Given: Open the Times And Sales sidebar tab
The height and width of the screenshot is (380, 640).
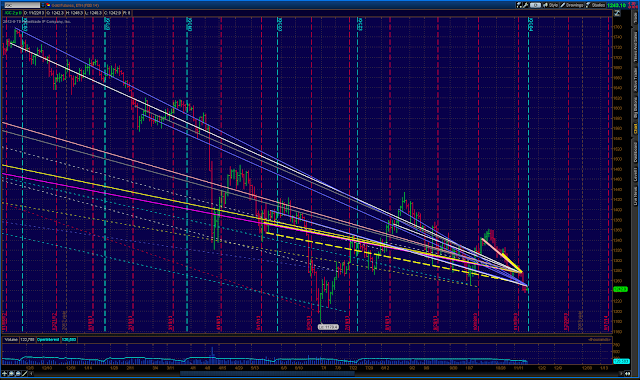Looking at the screenshot, I should pos(635,46).
